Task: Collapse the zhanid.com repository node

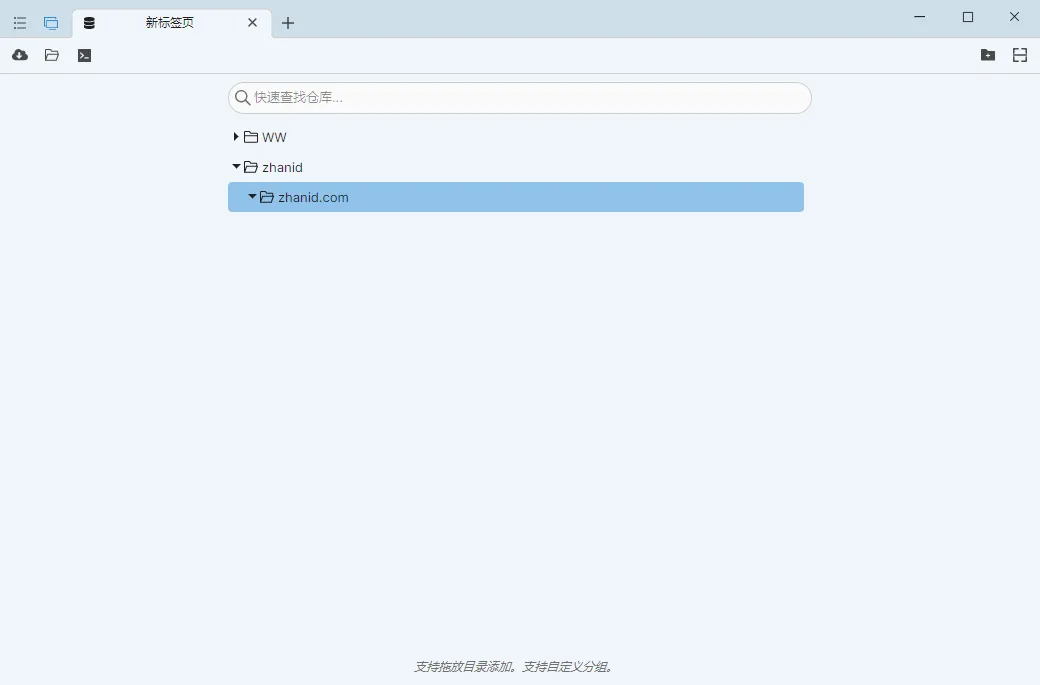Action: 252,197
